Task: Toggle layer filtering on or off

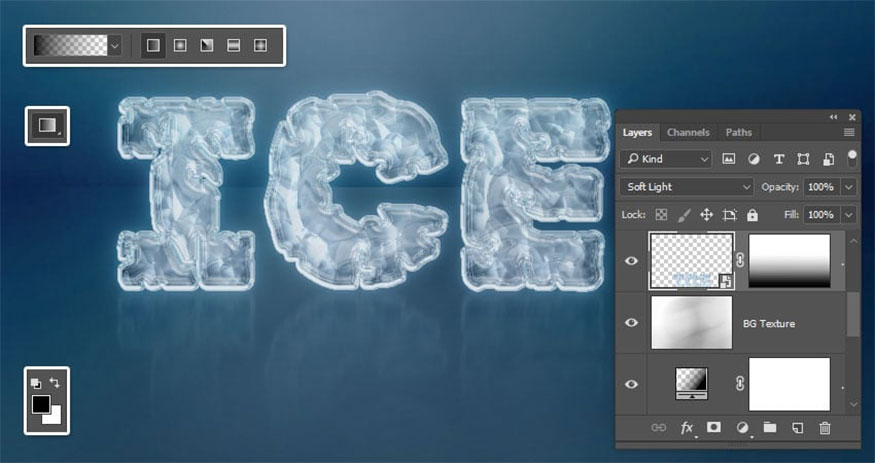Action: click(852, 158)
